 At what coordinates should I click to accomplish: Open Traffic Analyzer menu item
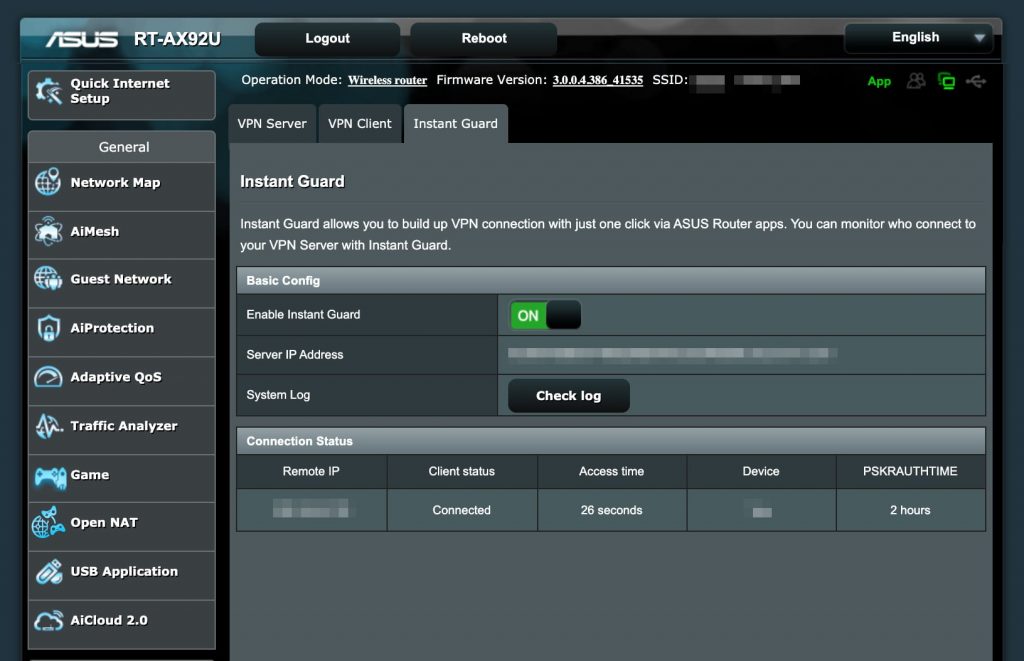[121, 430]
